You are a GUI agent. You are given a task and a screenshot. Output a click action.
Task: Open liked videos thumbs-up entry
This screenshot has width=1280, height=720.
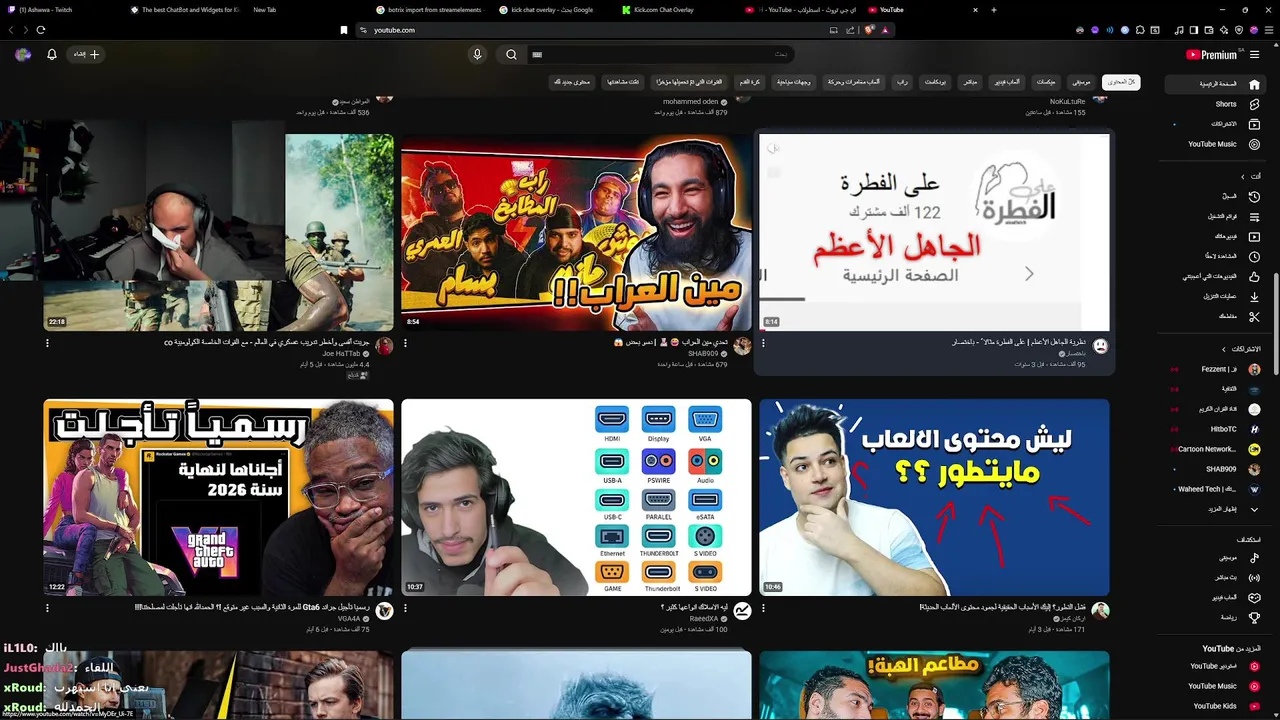[x=1254, y=277]
